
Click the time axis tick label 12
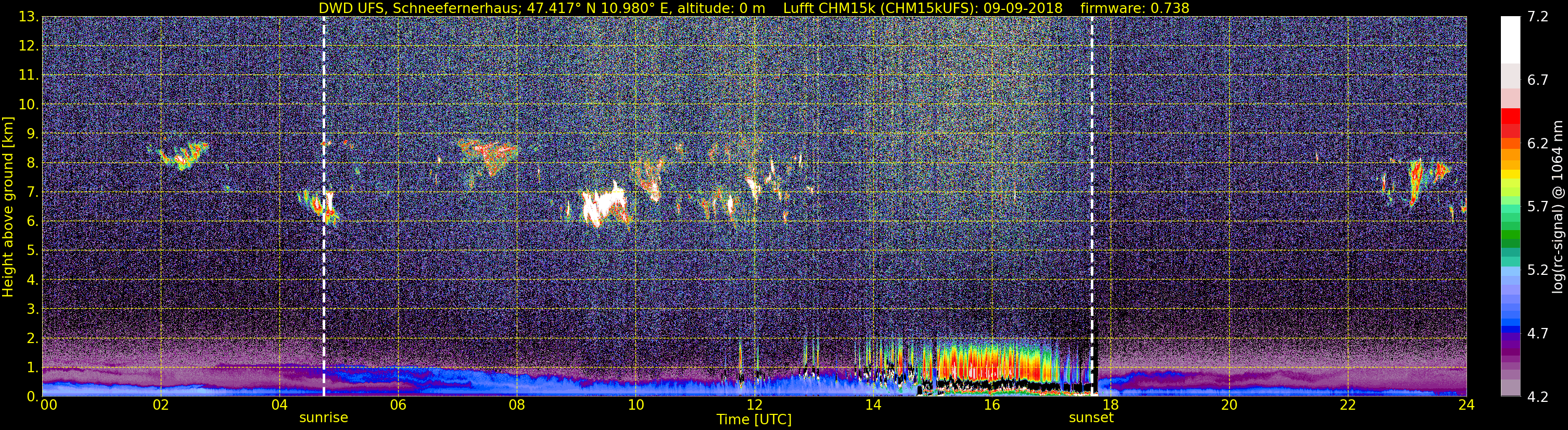[754, 406]
